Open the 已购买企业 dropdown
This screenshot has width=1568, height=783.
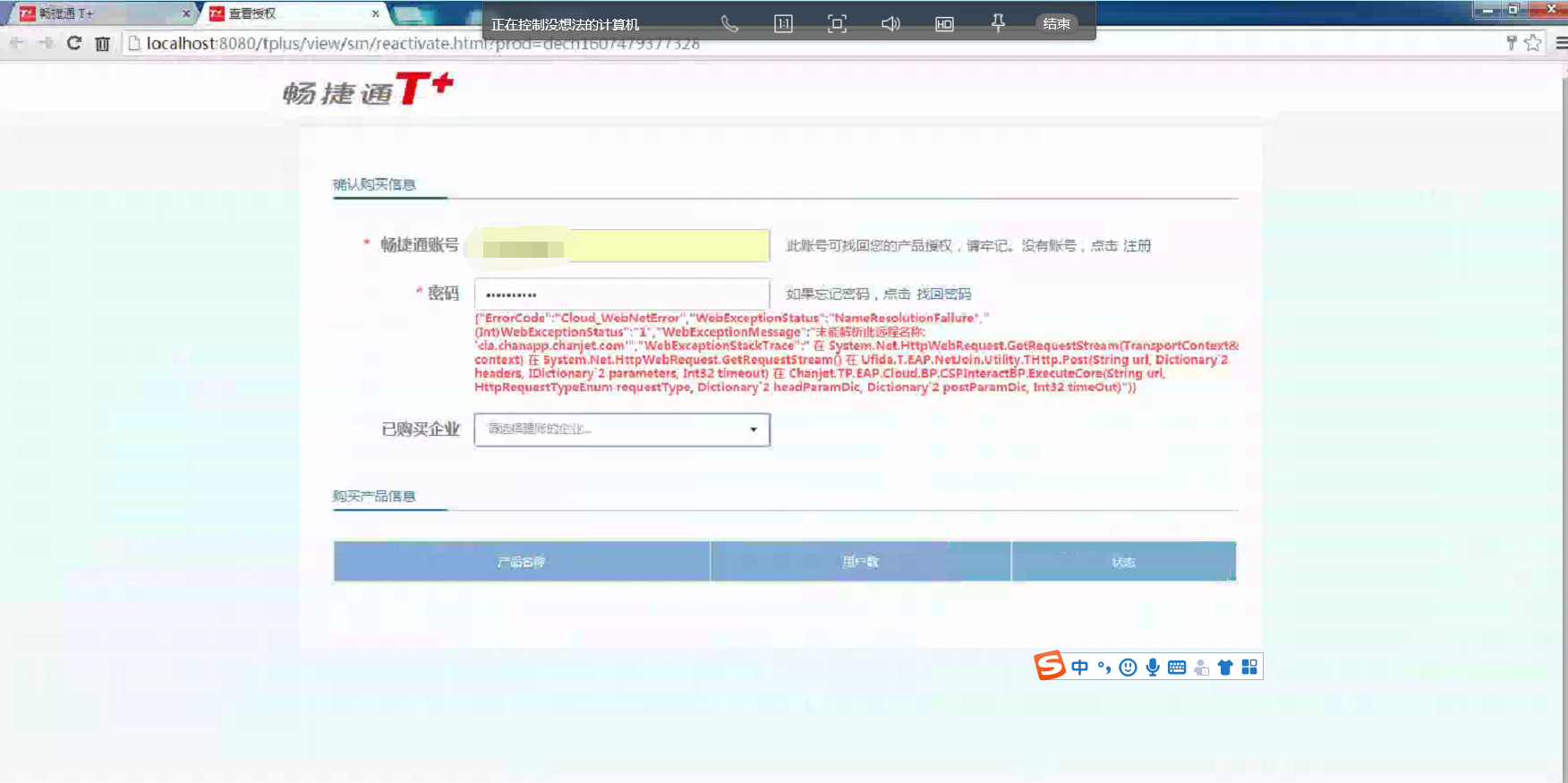coord(622,430)
